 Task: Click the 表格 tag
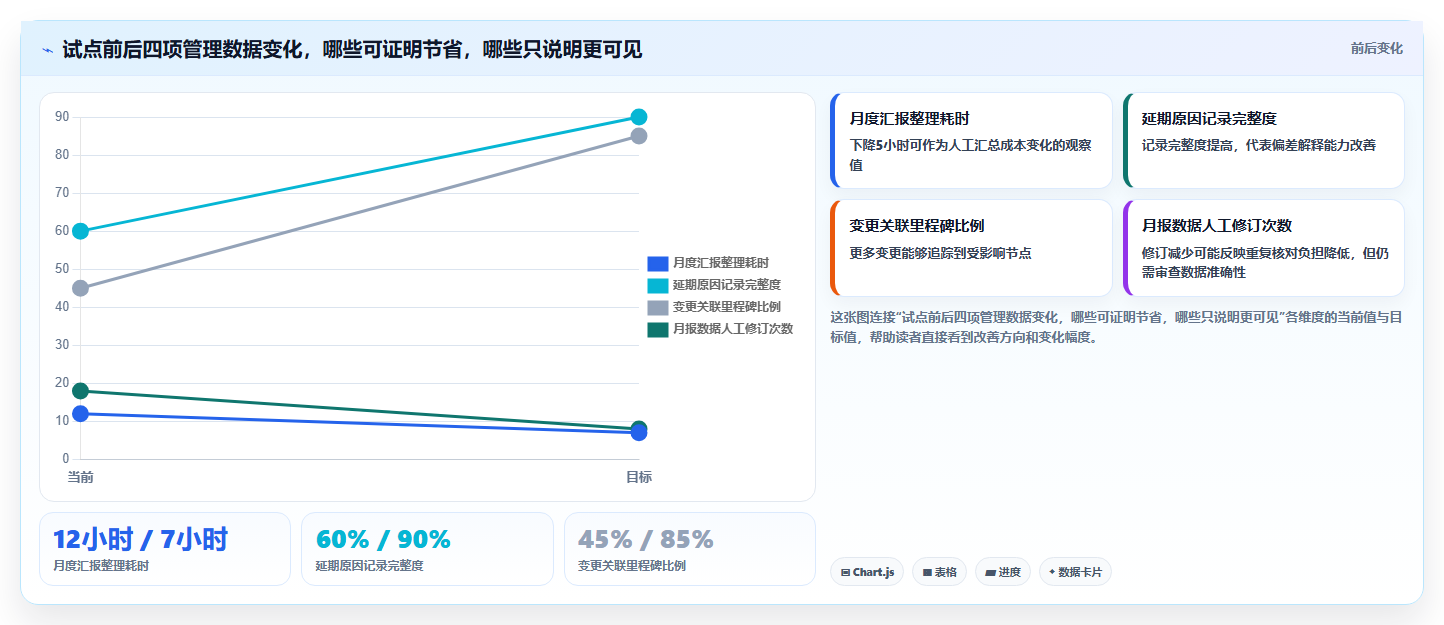pos(939,572)
